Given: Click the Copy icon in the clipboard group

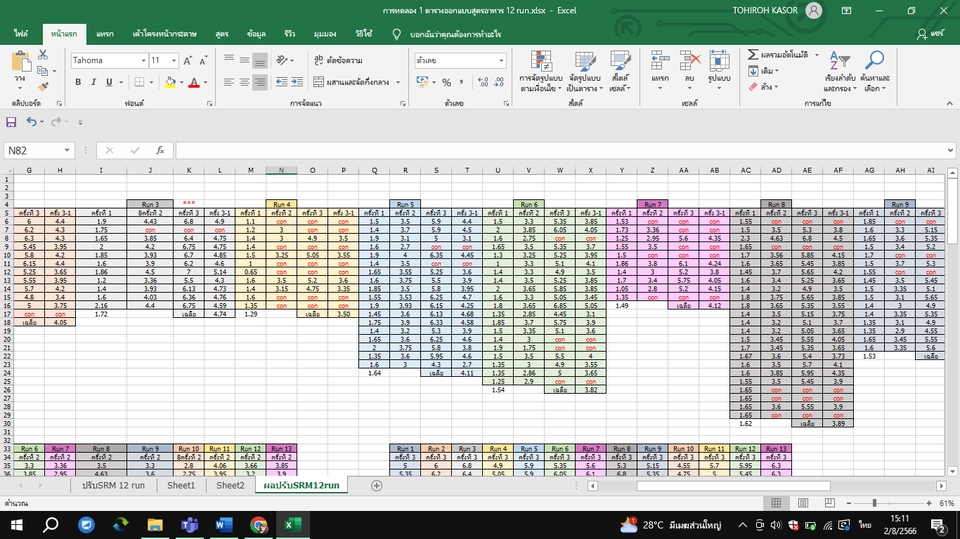Looking at the screenshot, I should [43, 71].
